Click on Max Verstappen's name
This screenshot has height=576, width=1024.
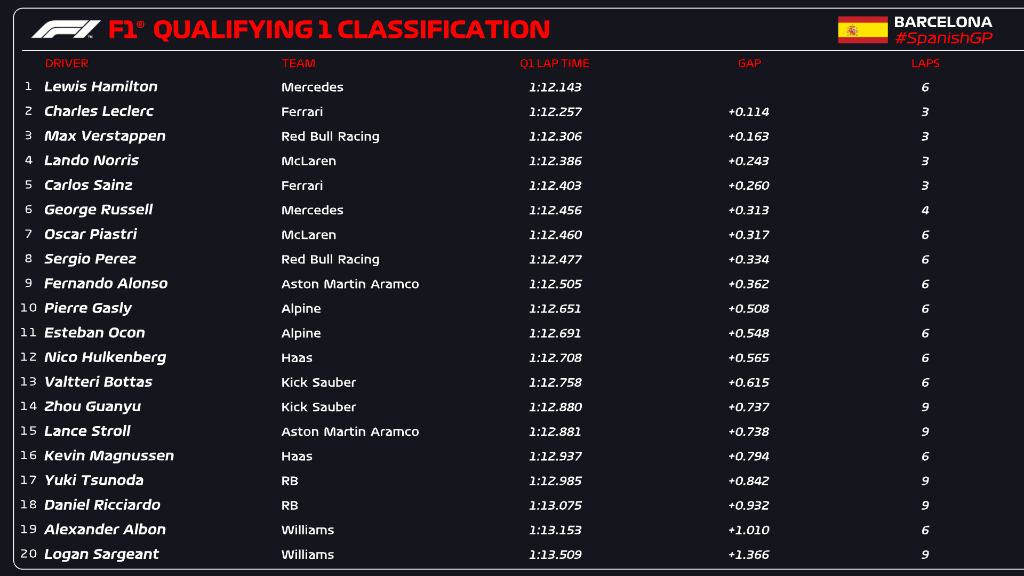(x=105, y=136)
